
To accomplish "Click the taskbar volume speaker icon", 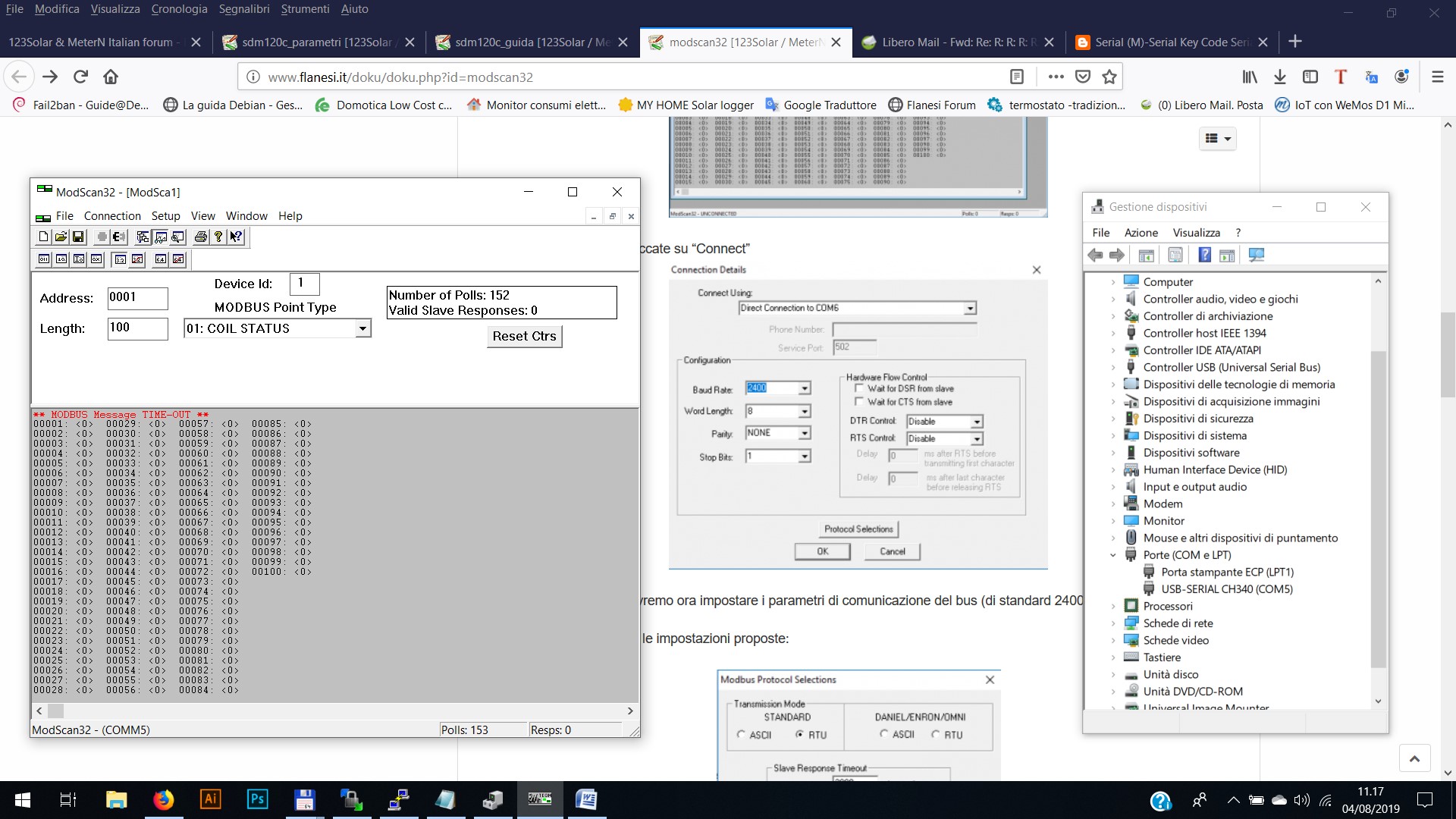I will click(x=1301, y=800).
